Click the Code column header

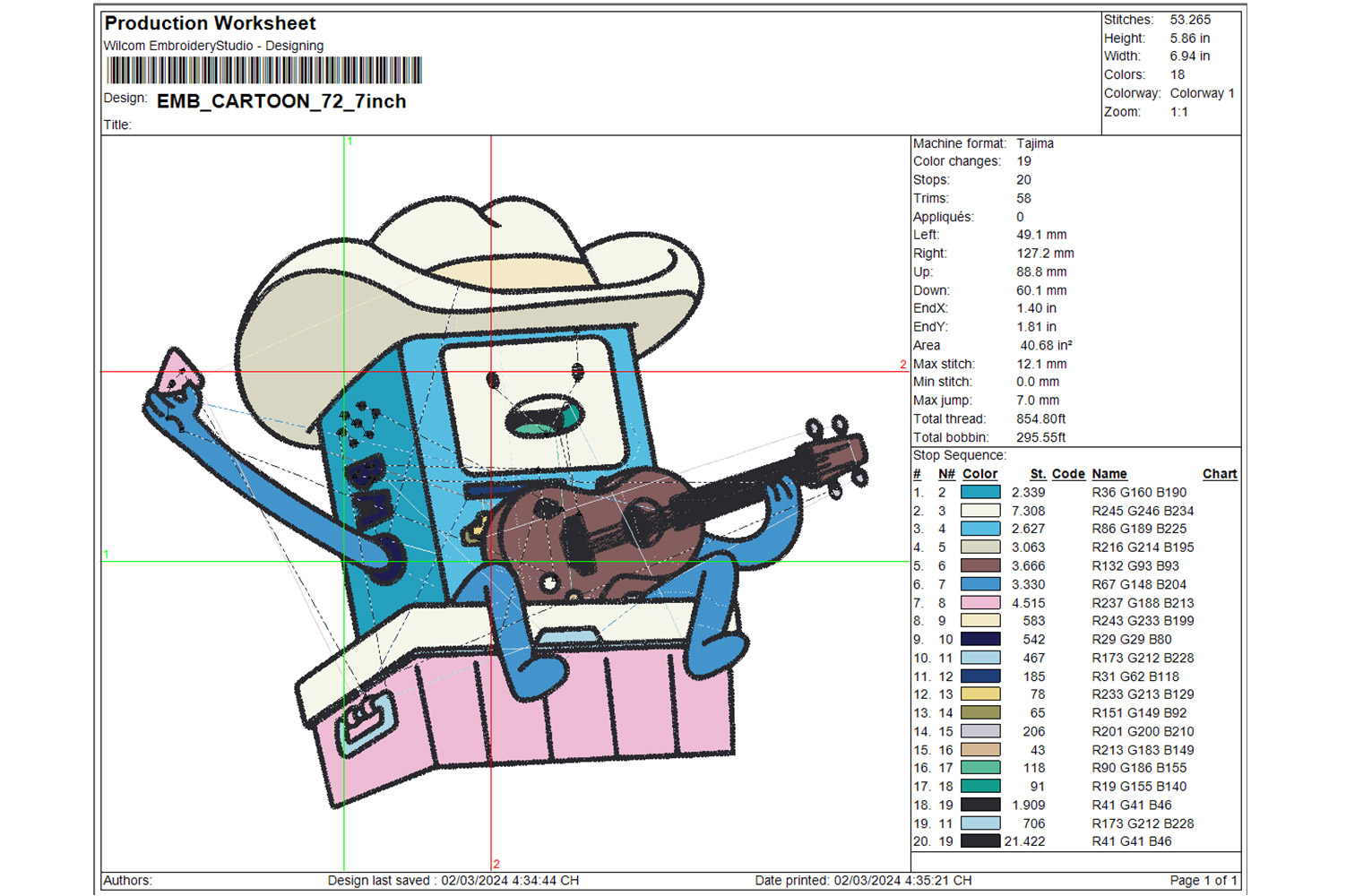(1067, 474)
